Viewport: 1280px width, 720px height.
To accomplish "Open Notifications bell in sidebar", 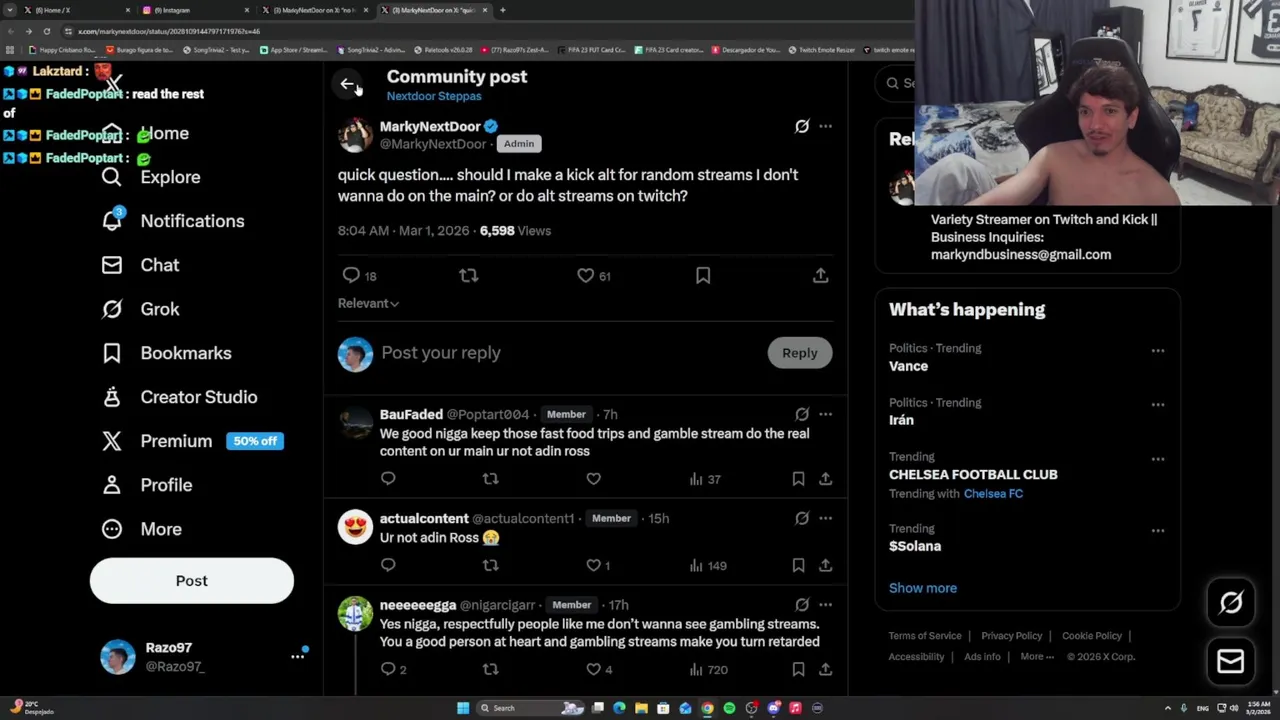I will point(112,221).
